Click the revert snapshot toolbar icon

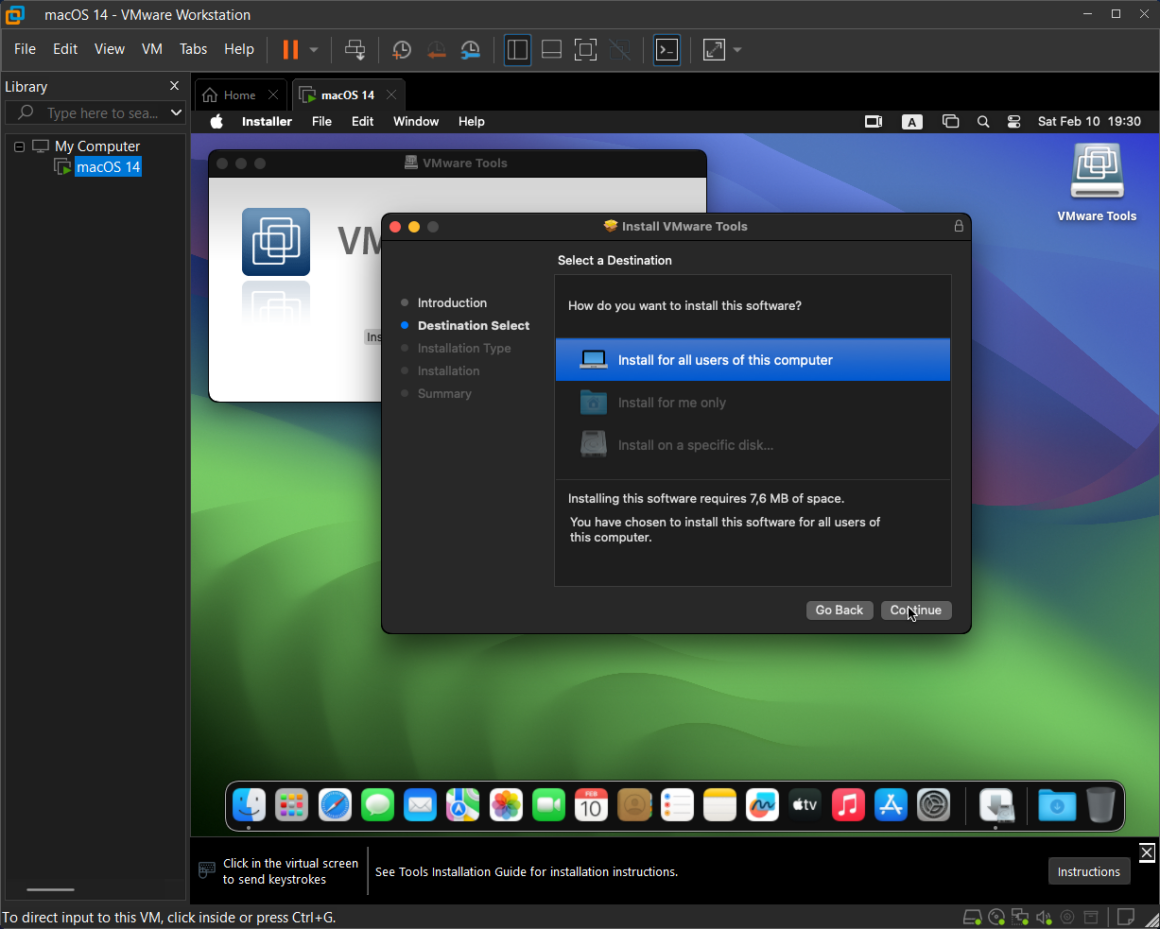(436, 50)
